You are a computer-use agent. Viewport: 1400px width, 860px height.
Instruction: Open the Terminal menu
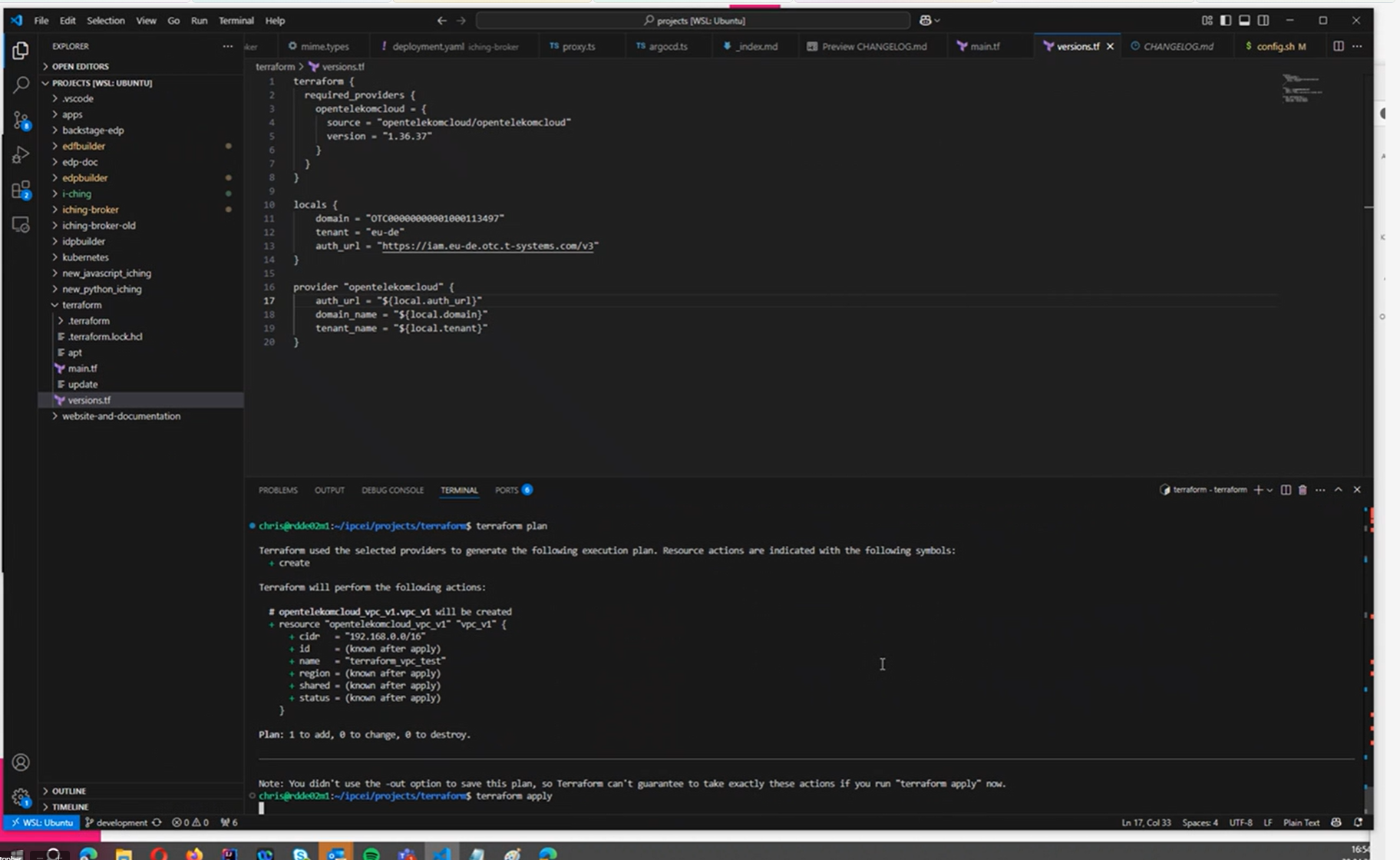(x=236, y=21)
